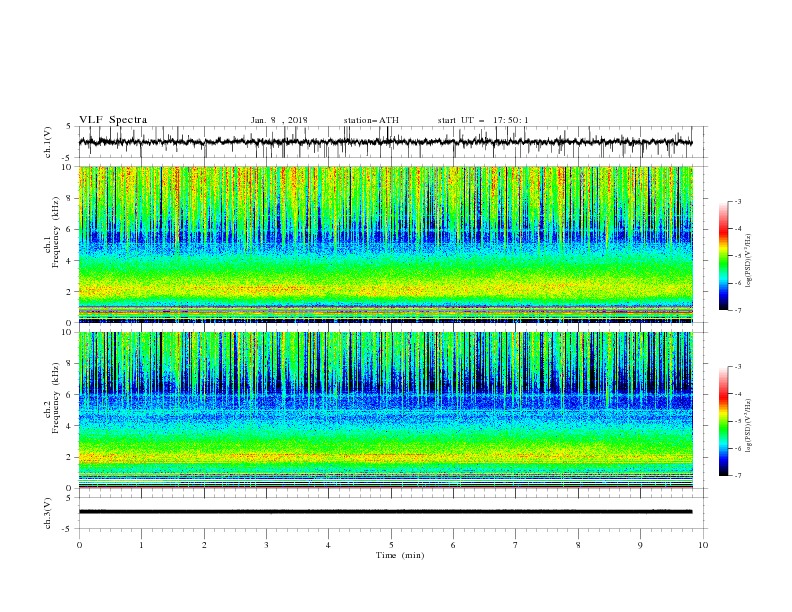The height and width of the screenshot is (612, 792).
Task: Click the "-7" label on ch.2 color bar
Action: click(737, 476)
